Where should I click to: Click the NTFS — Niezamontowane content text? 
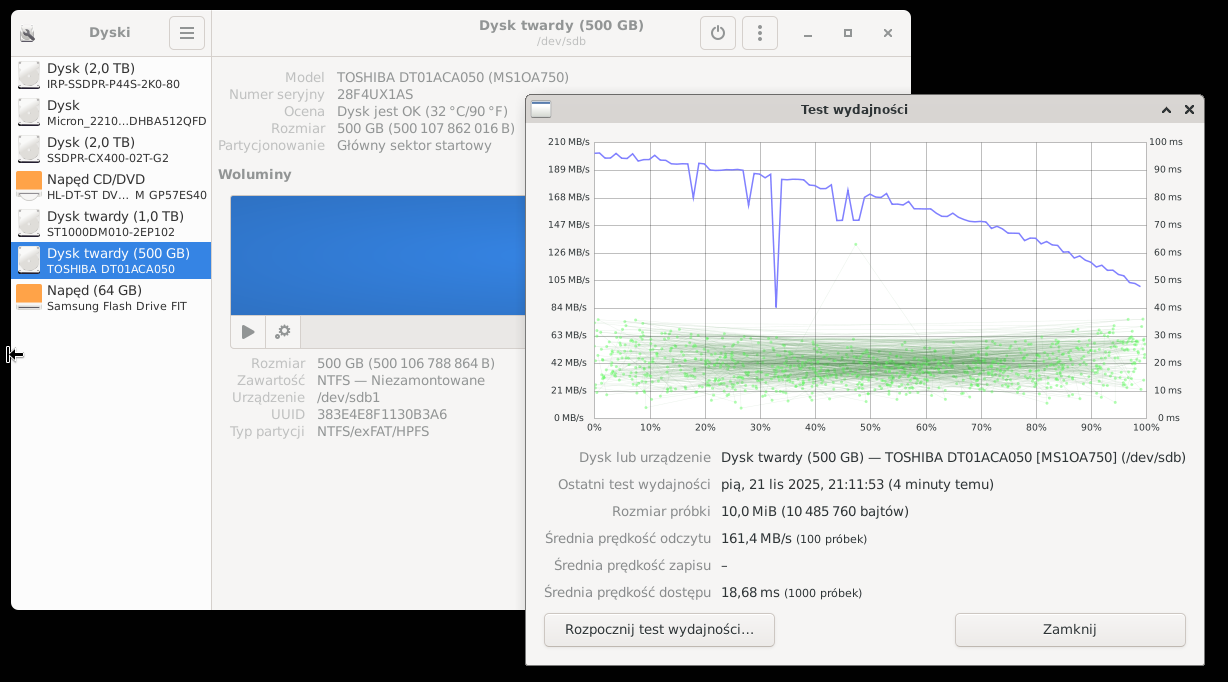click(401, 380)
